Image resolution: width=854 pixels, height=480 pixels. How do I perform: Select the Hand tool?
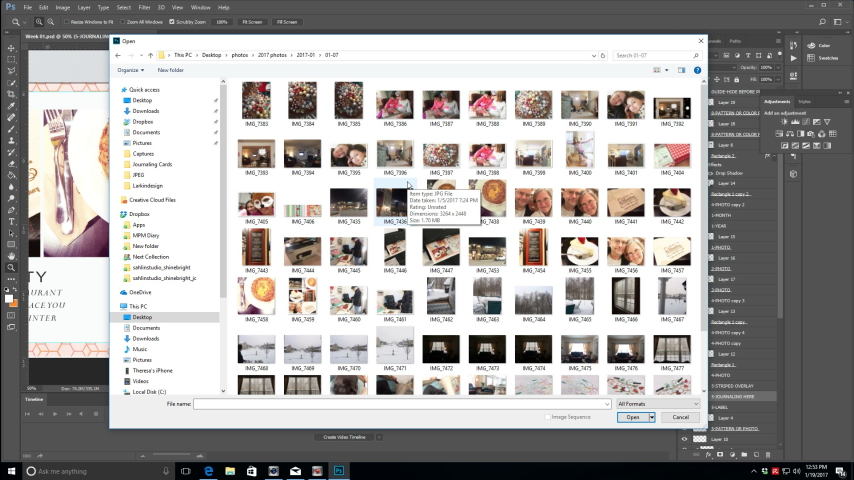11,256
